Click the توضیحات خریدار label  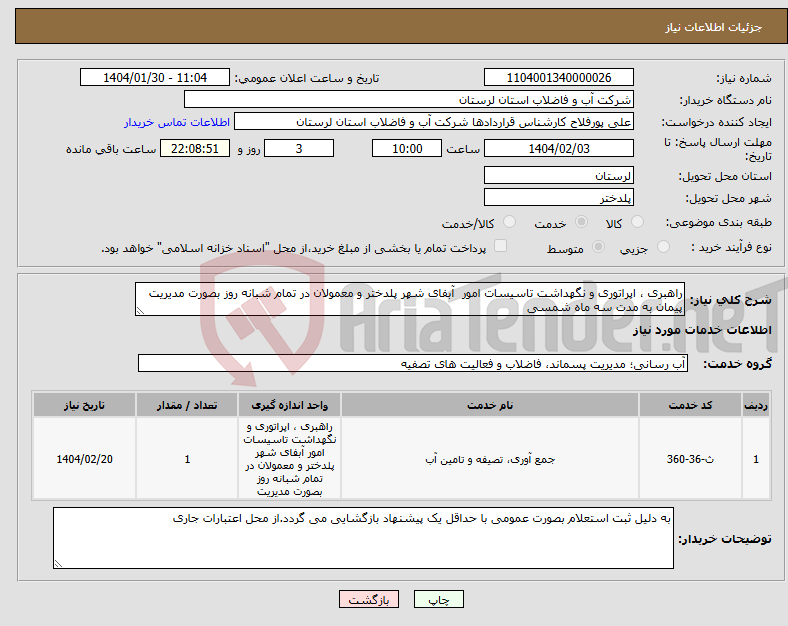[725, 539]
